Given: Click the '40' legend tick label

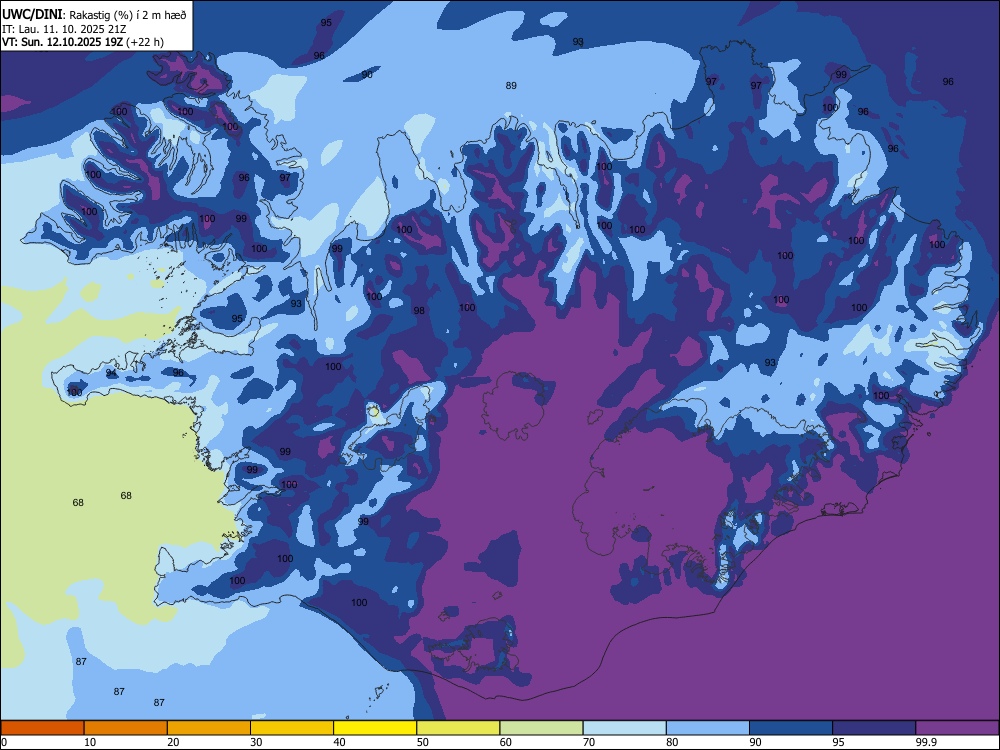Looking at the screenshot, I should click(x=339, y=742).
